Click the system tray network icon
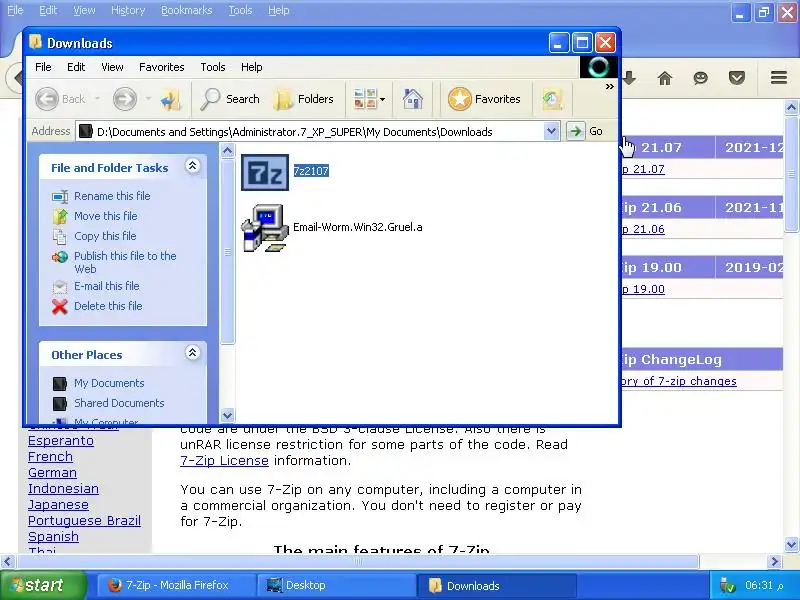Image resolution: width=800 pixels, height=600 pixels. pos(727,586)
